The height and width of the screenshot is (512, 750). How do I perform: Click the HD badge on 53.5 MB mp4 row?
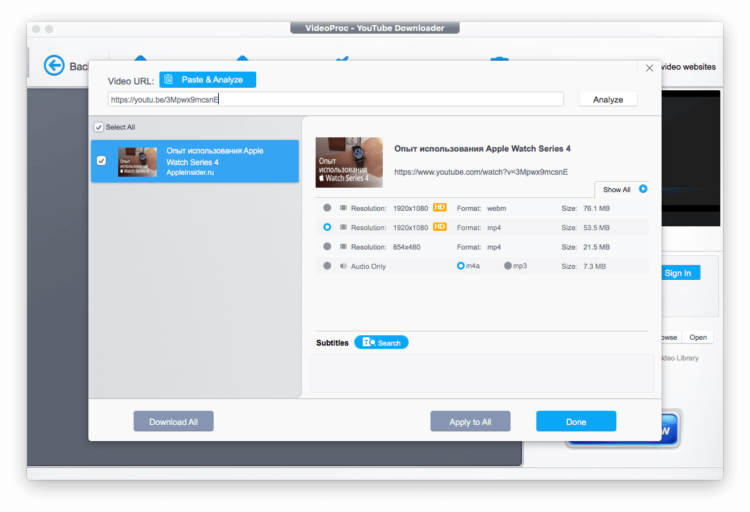pyautogui.click(x=440, y=227)
